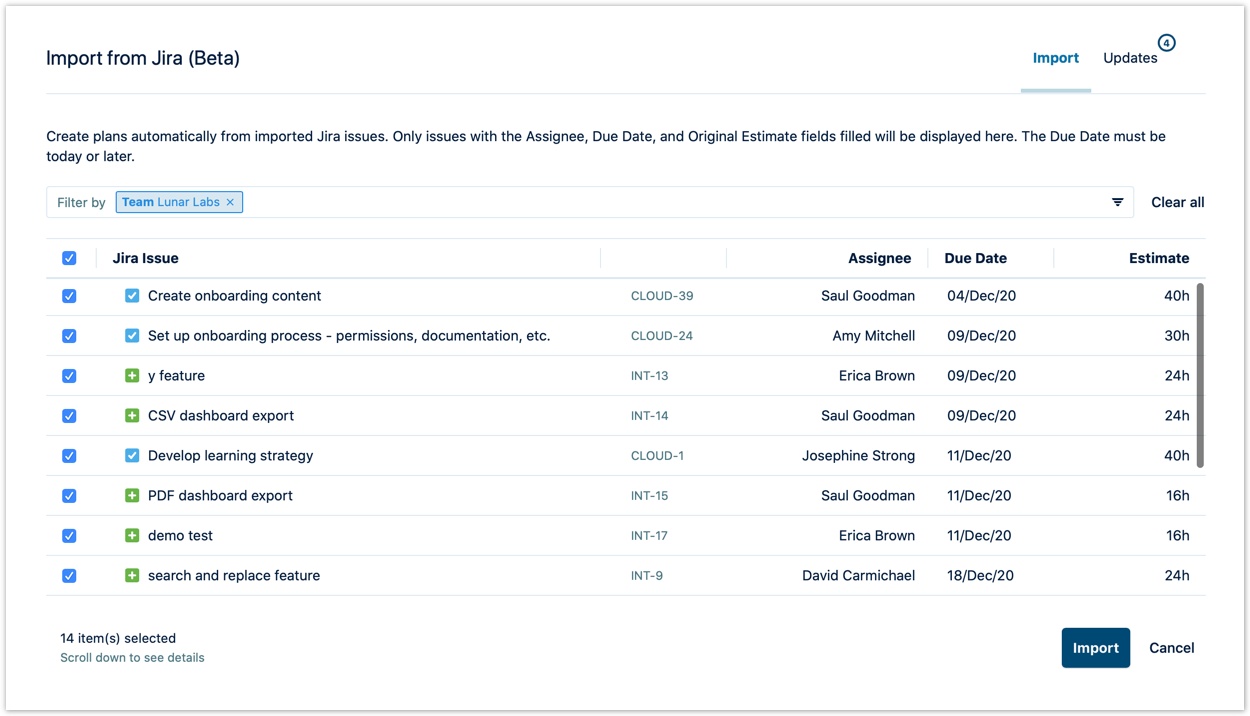Click the task icon beside Develop learning strategy
This screenshot has width=1250, height=716.
(132, 456)
